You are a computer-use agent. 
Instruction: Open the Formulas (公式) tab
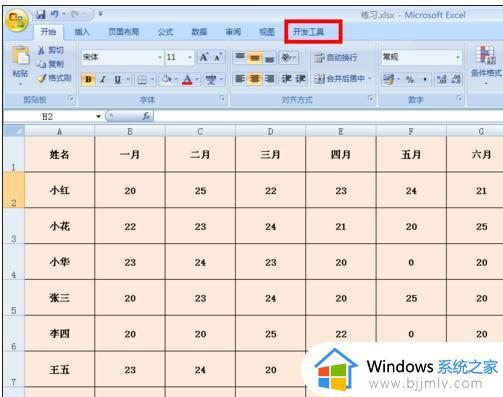click(x=165, y=32)
